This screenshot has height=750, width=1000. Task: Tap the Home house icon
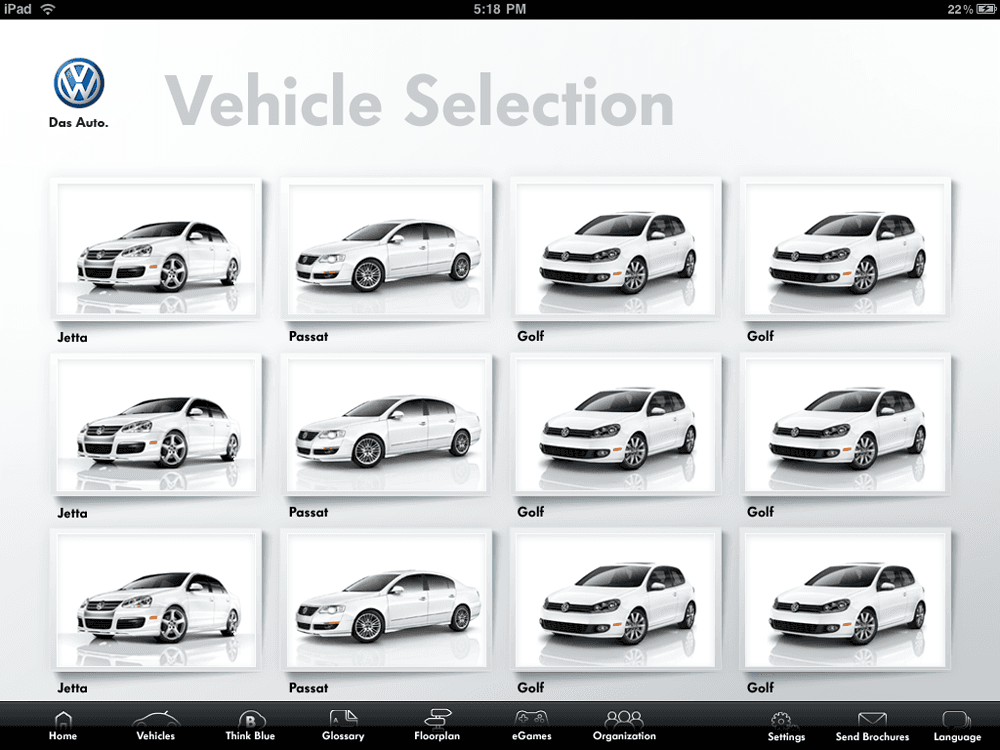click(x=62, y=721)
